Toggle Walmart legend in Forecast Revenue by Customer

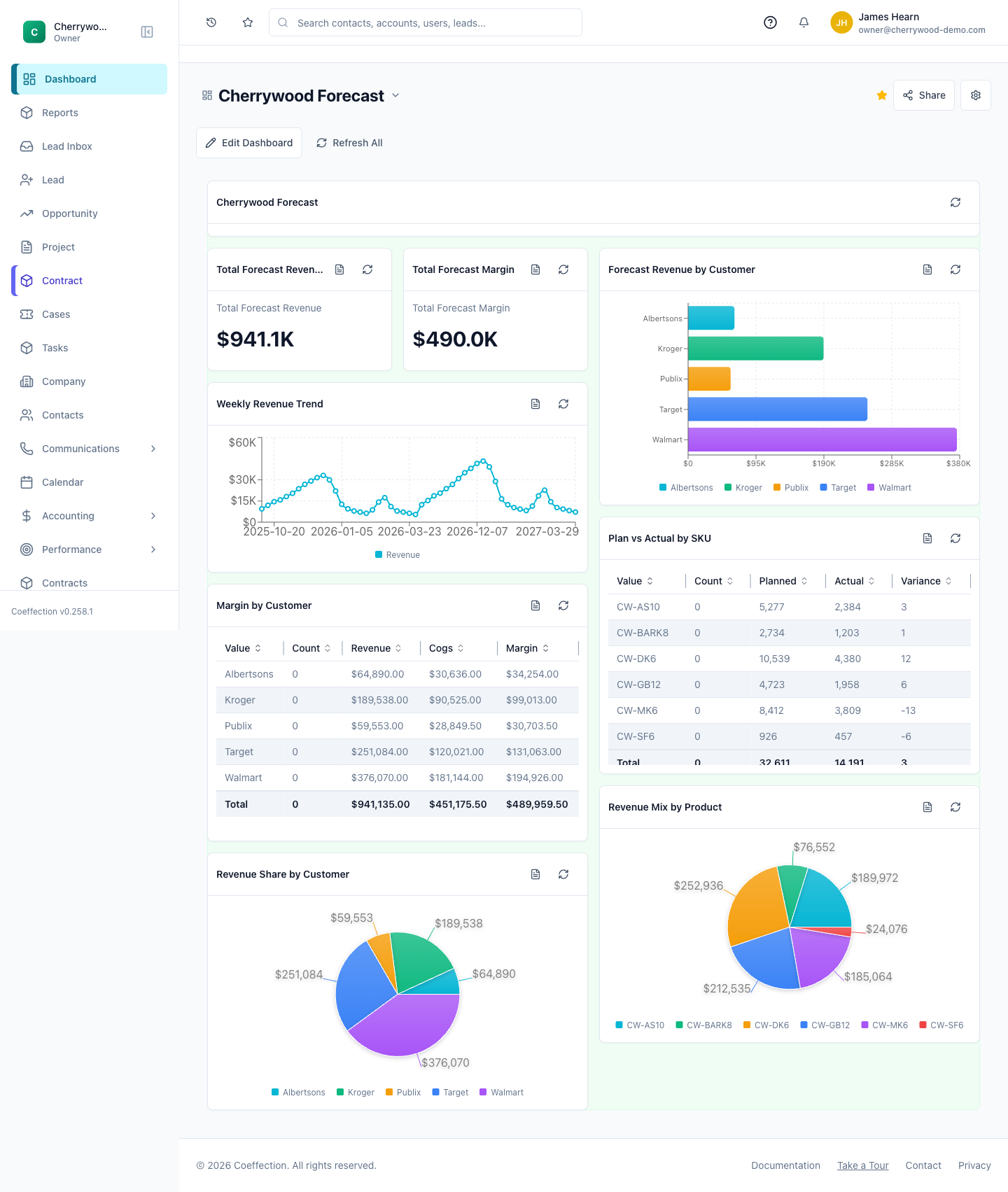(x=889, y=488)
